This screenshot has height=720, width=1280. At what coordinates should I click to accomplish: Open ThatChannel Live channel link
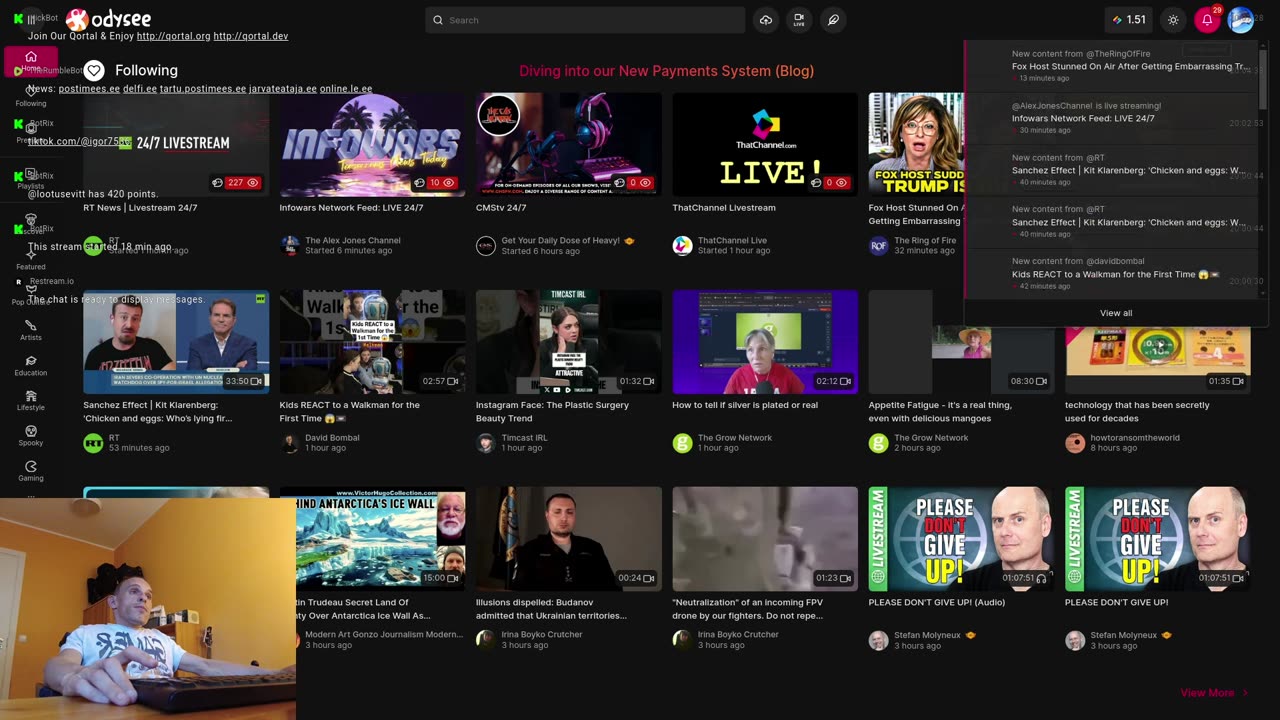tap(732, 240)
